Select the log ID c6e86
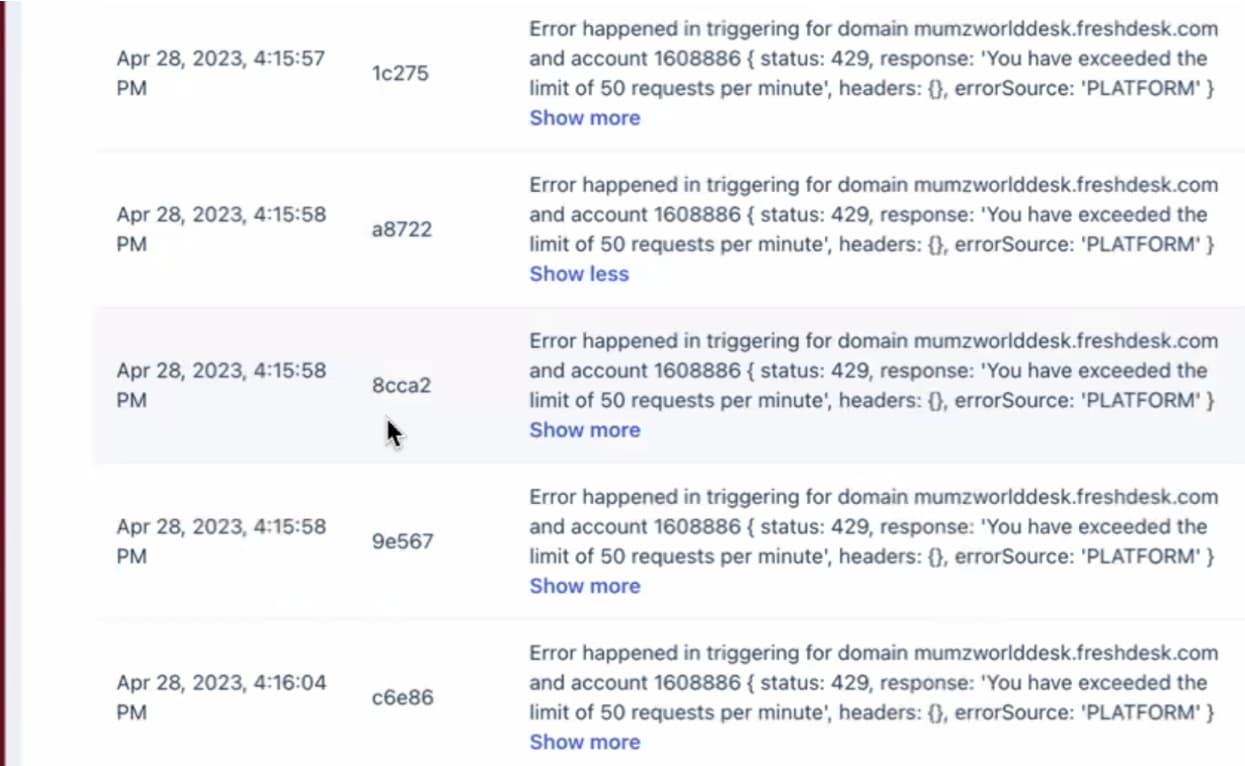 403,697
